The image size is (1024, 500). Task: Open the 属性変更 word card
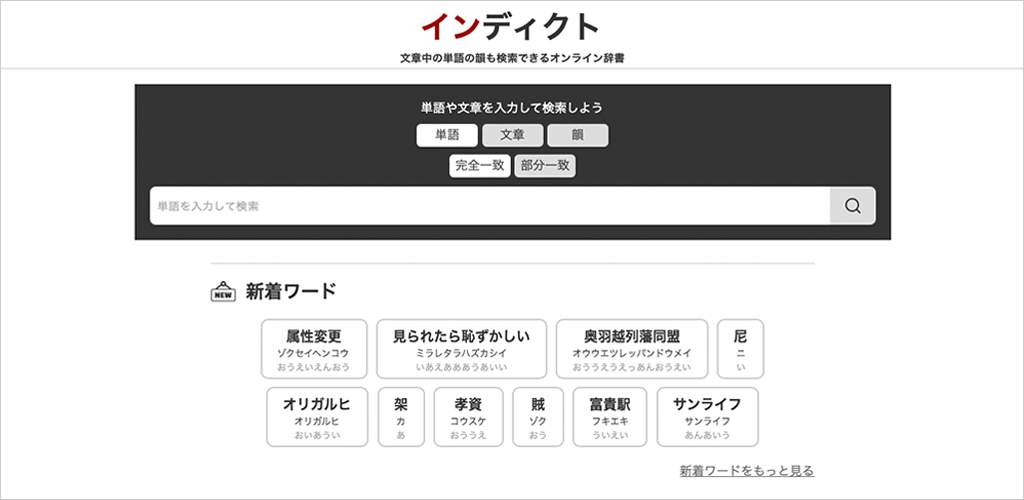pyautogui.click(x=314, y=349)
